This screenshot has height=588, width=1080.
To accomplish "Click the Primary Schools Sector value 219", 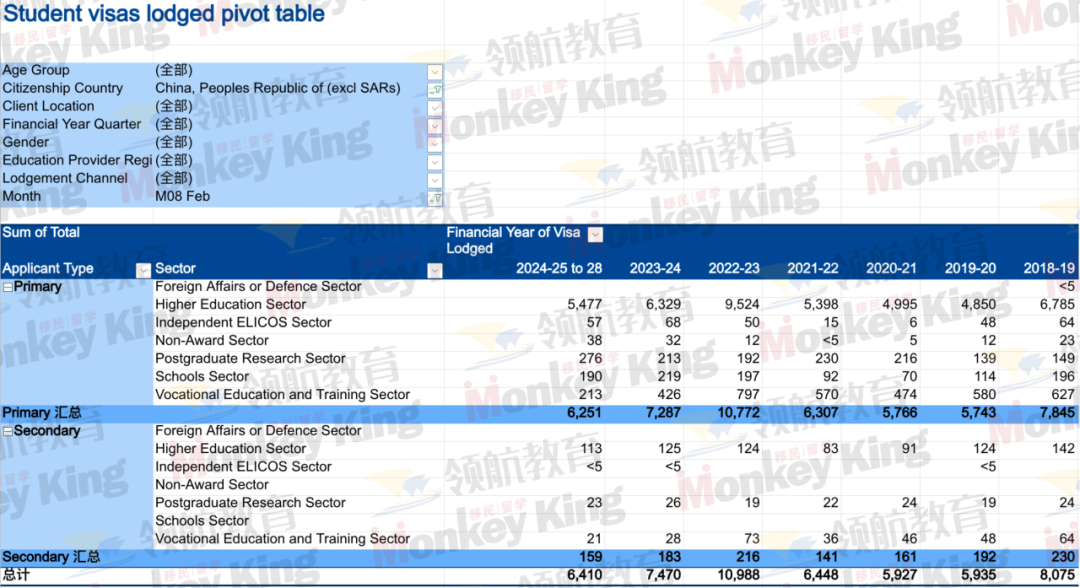I will (x=669, y=377).
